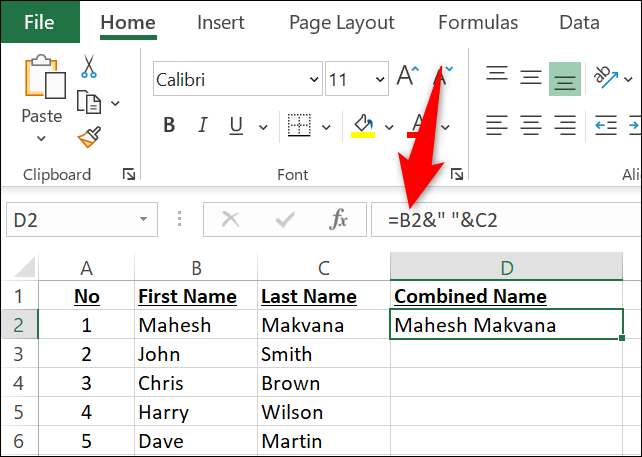Switch to the Formulas tab

[x=478, y=23]
